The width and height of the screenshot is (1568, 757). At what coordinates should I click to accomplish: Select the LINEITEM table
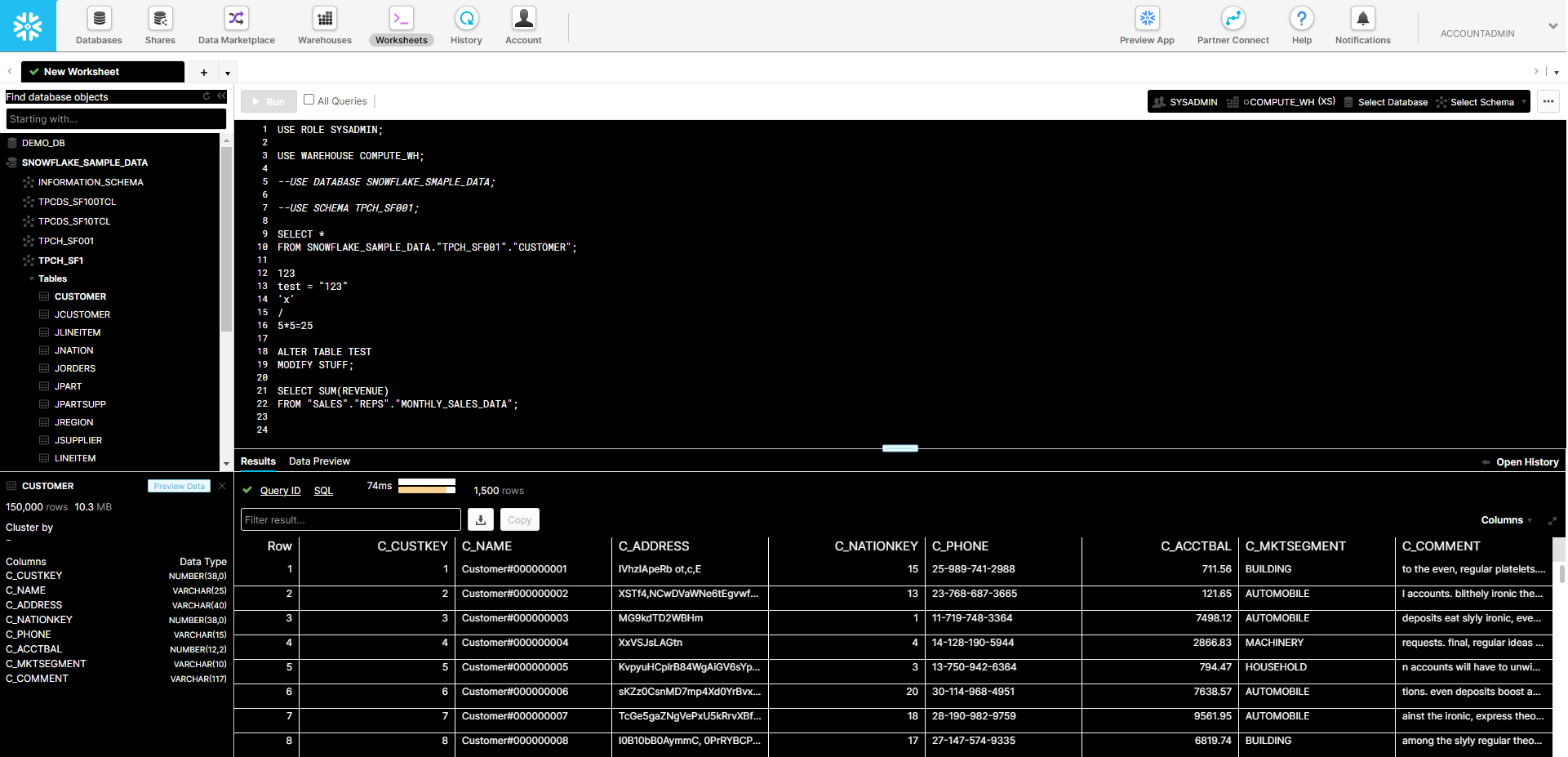[75, 458]
